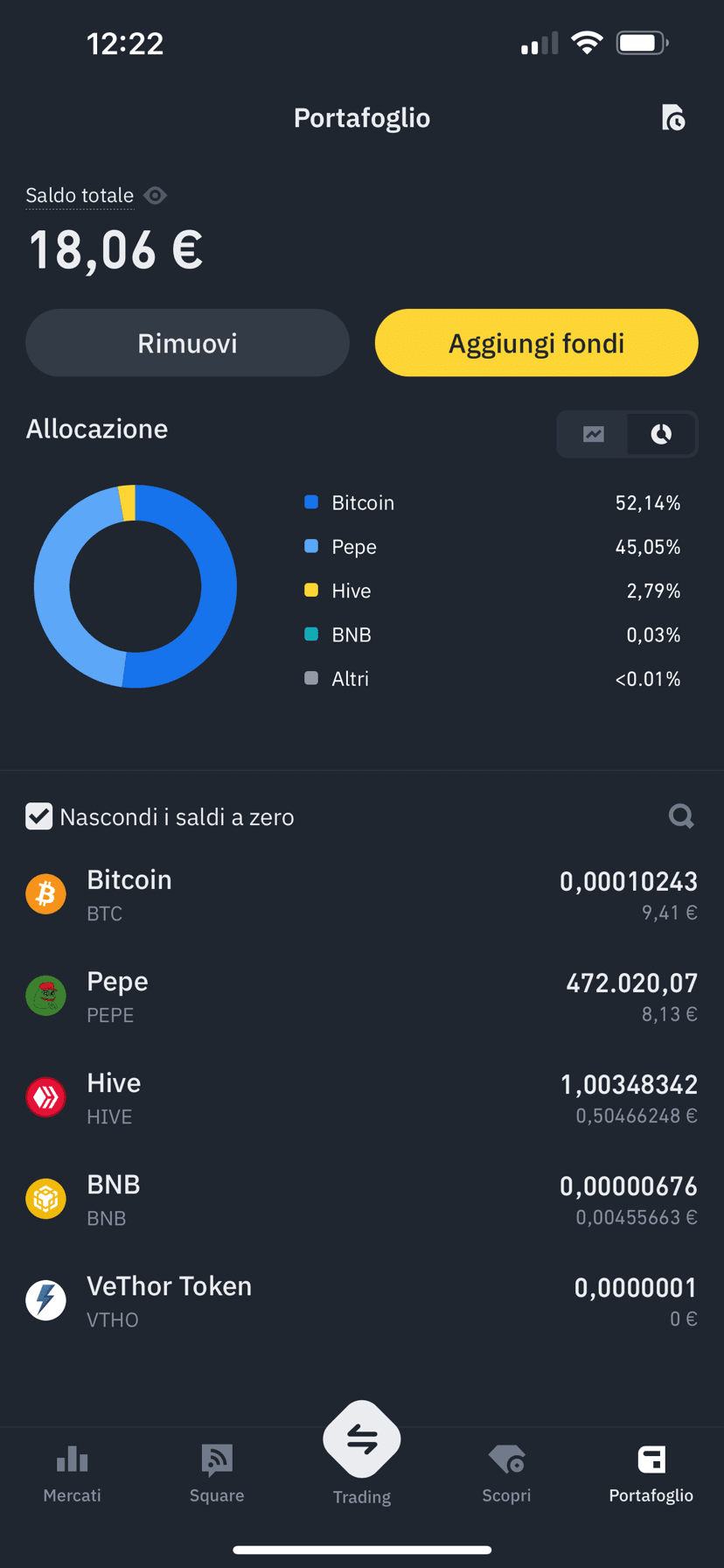Go to the Scopri tab
Image resolution: width=724 pixels, height=1568 pixels.
(506, 1474)
